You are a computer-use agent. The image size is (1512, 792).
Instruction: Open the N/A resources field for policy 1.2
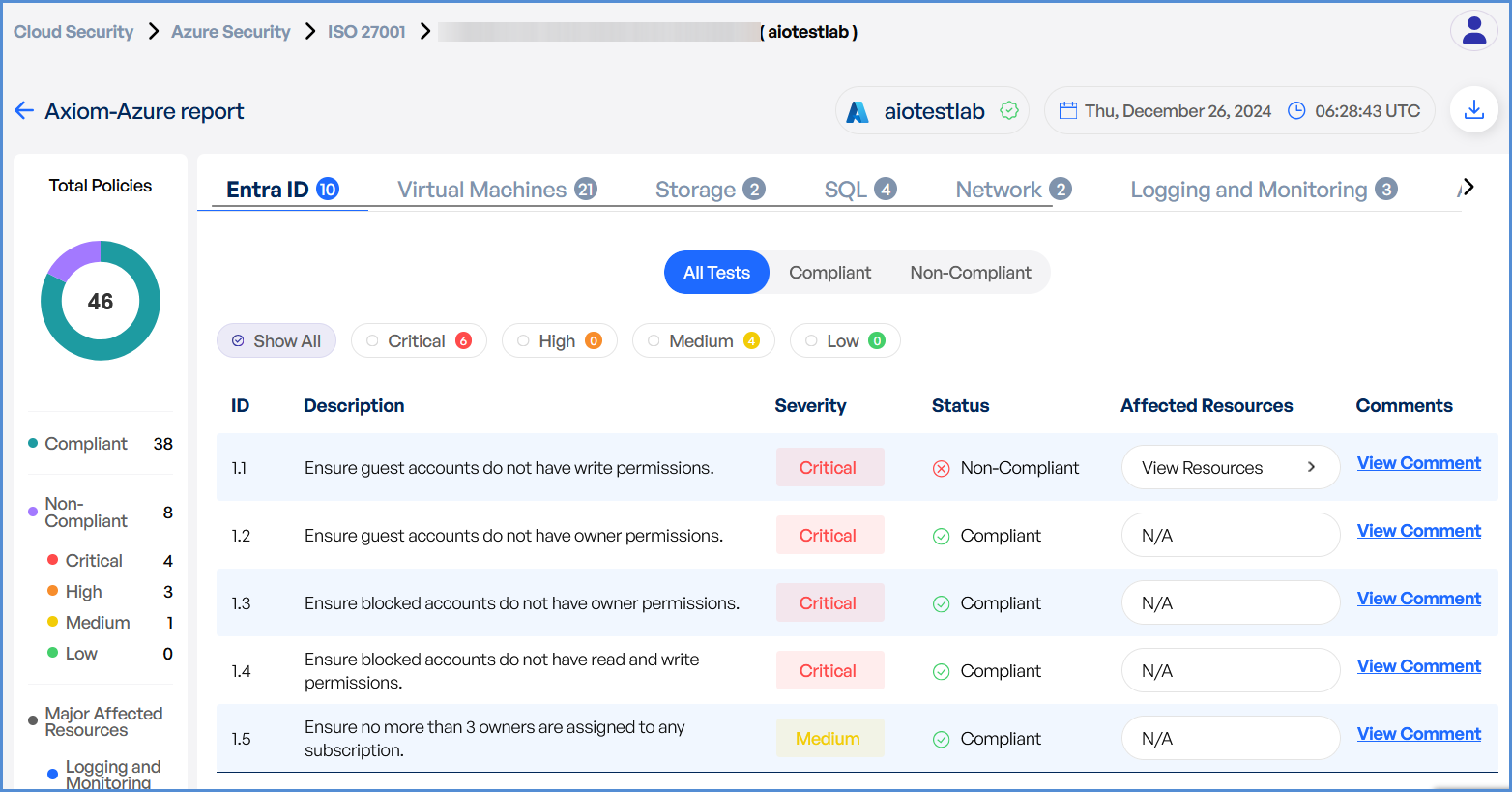click(x=1230, y=536)
